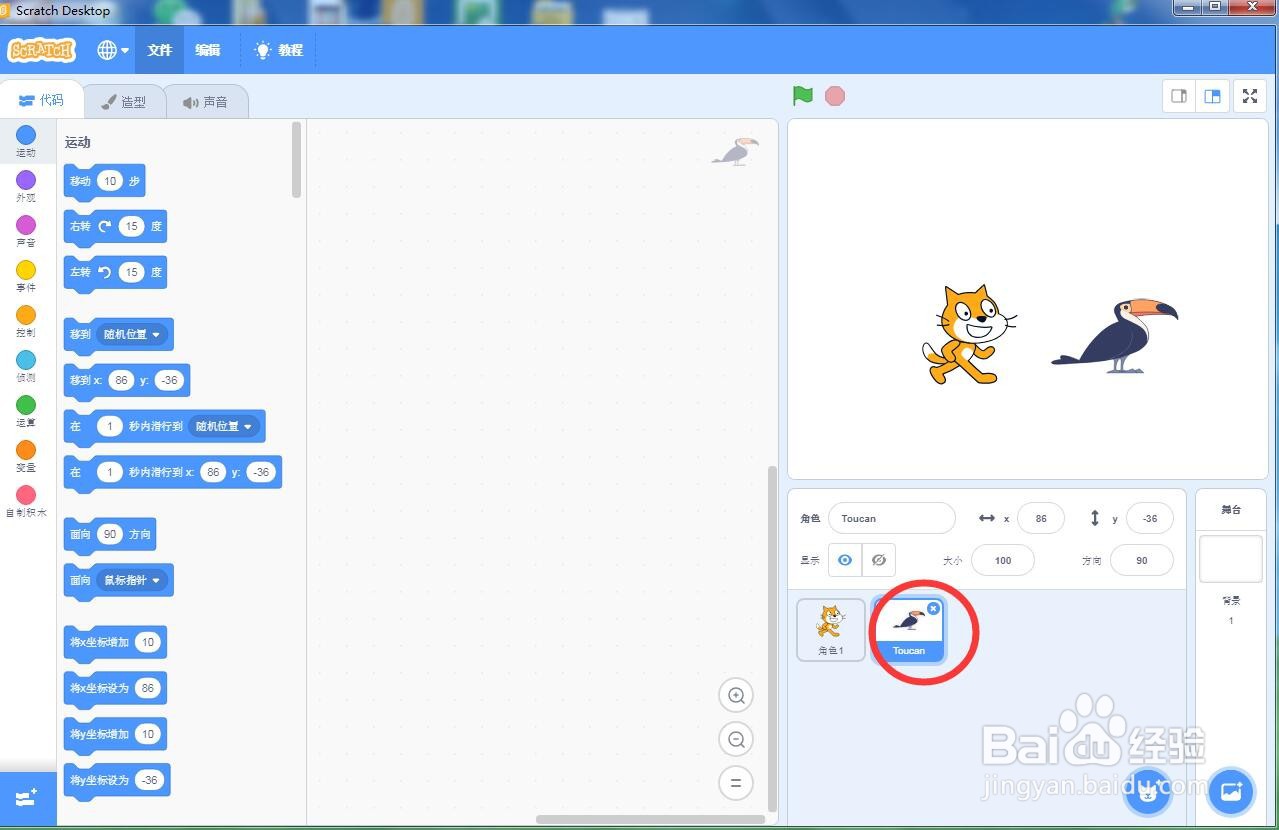Enter full screen stage mode

[1250, 96]
